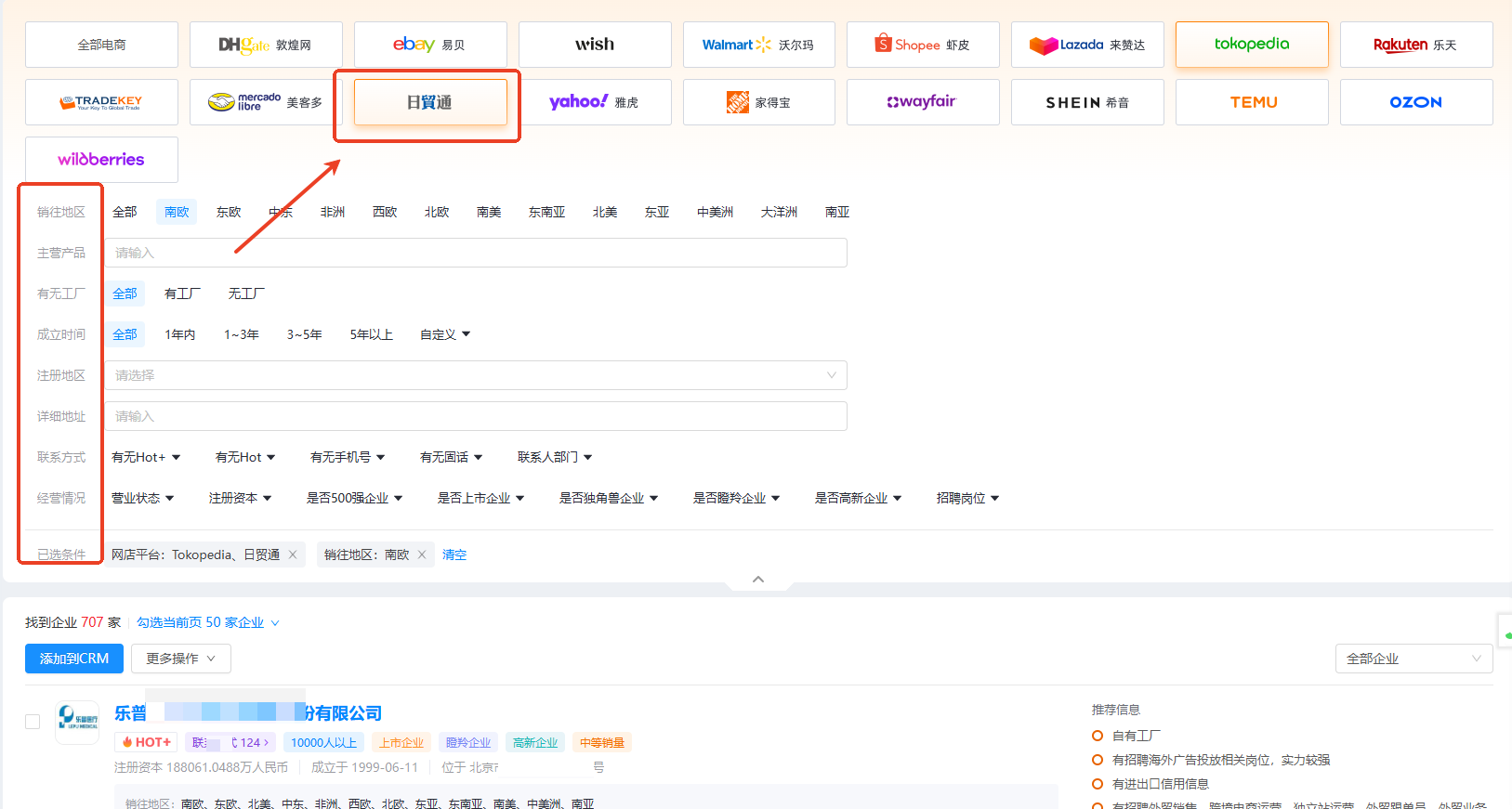Image resolution: width=1512 pixels, height=809 pixels.
Task: Filter sales region by 东欧
Action: 229,212
